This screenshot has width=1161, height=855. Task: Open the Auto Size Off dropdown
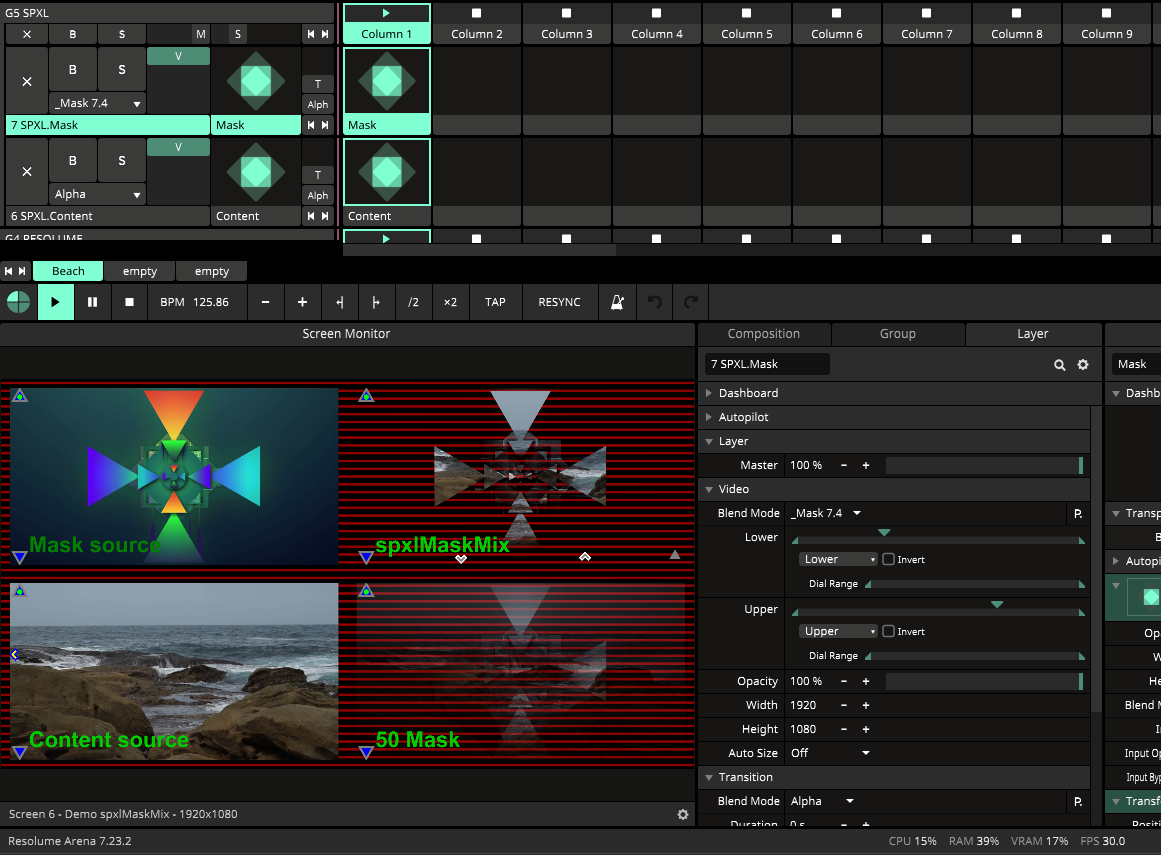tap(829, 753)
